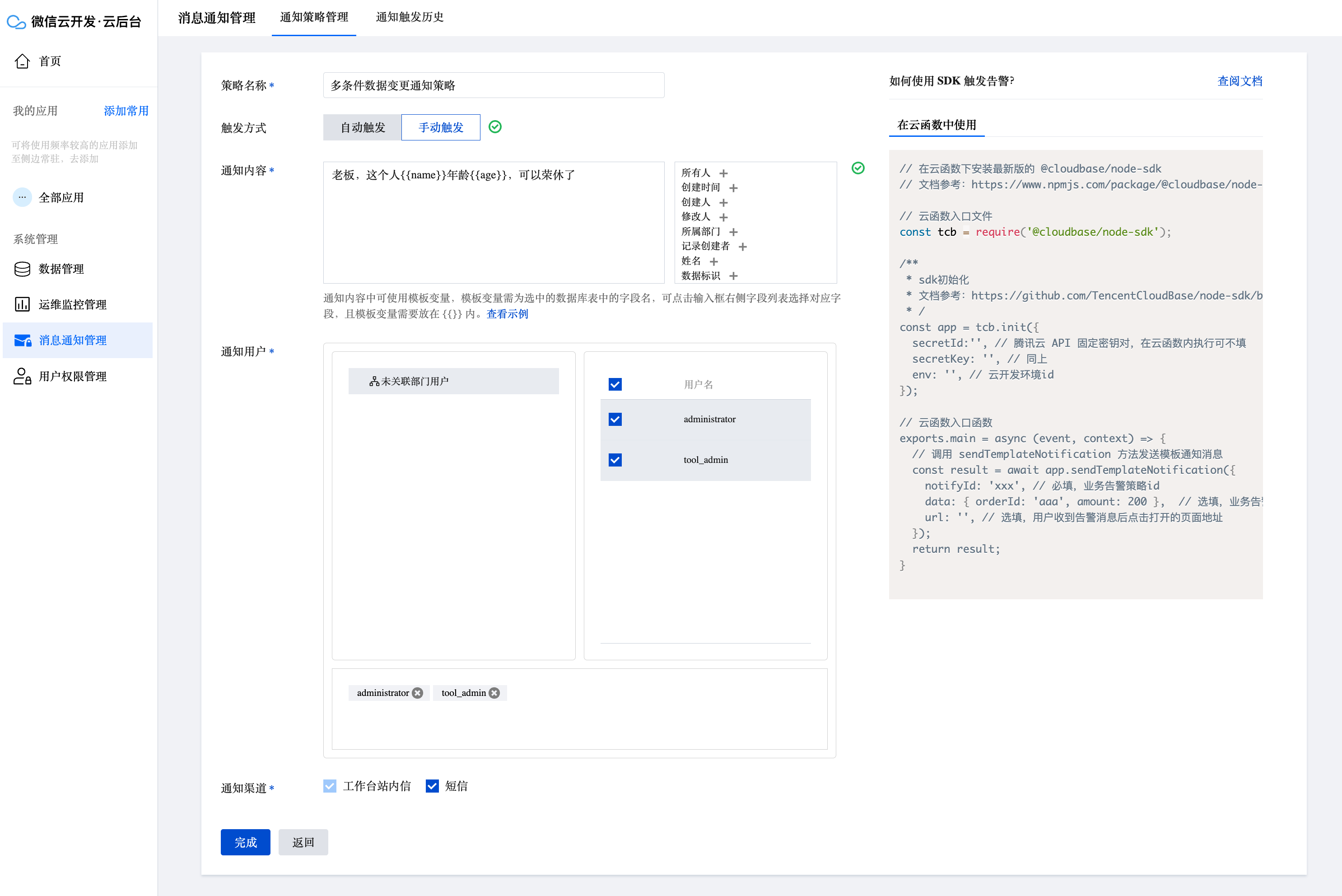
Task: Add the 创建人 field with its plus icon
Action: pyautogui.click(x=723, y=203)
